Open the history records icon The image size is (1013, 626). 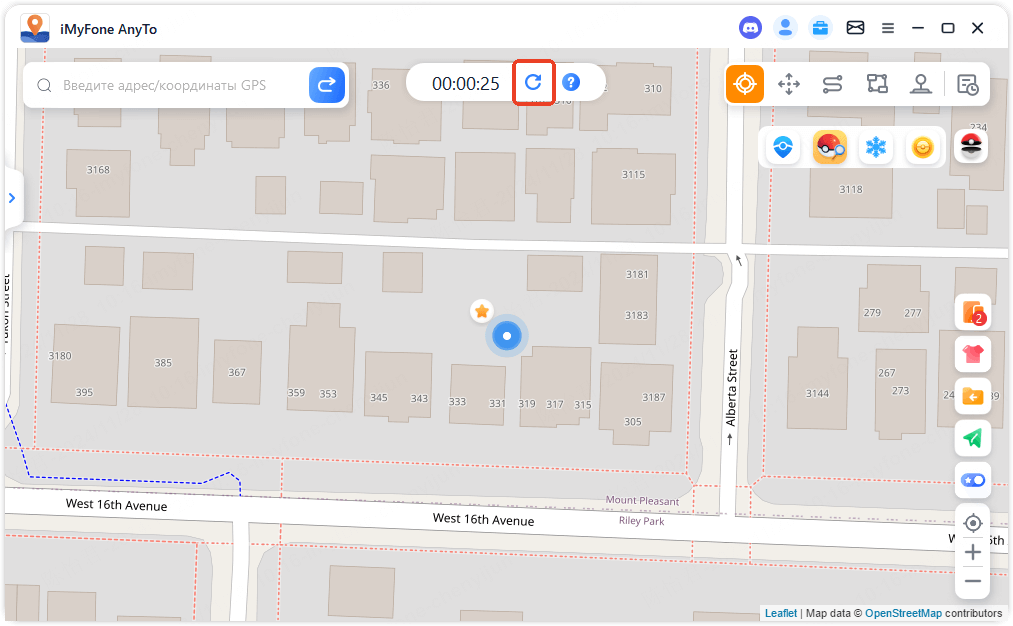click(968, 85)
